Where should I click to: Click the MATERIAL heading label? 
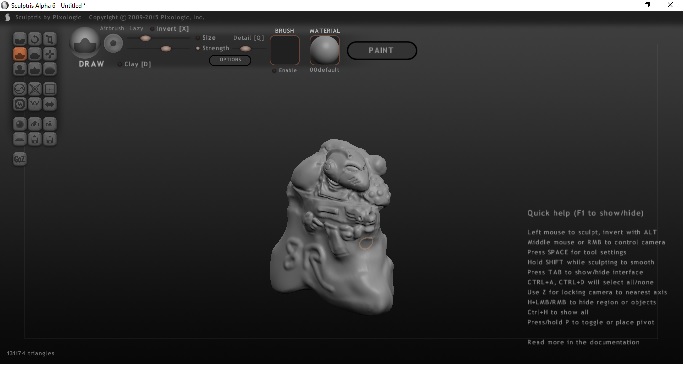pos(325,31)
